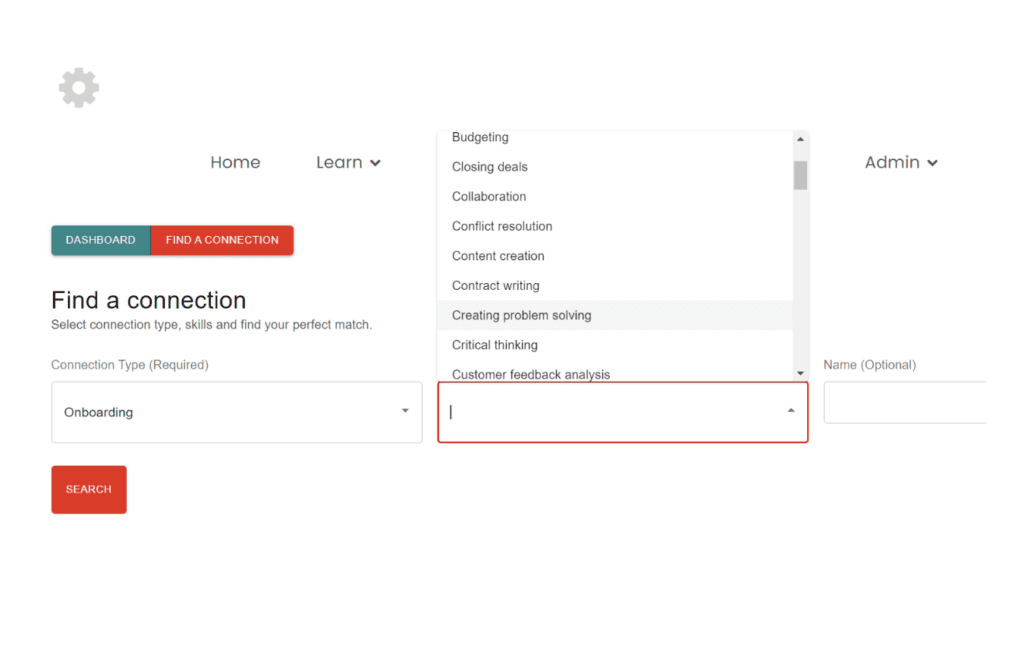Pick Collaboration from the list
This screenshot has width=1024, height=645.
coord(615,197)
